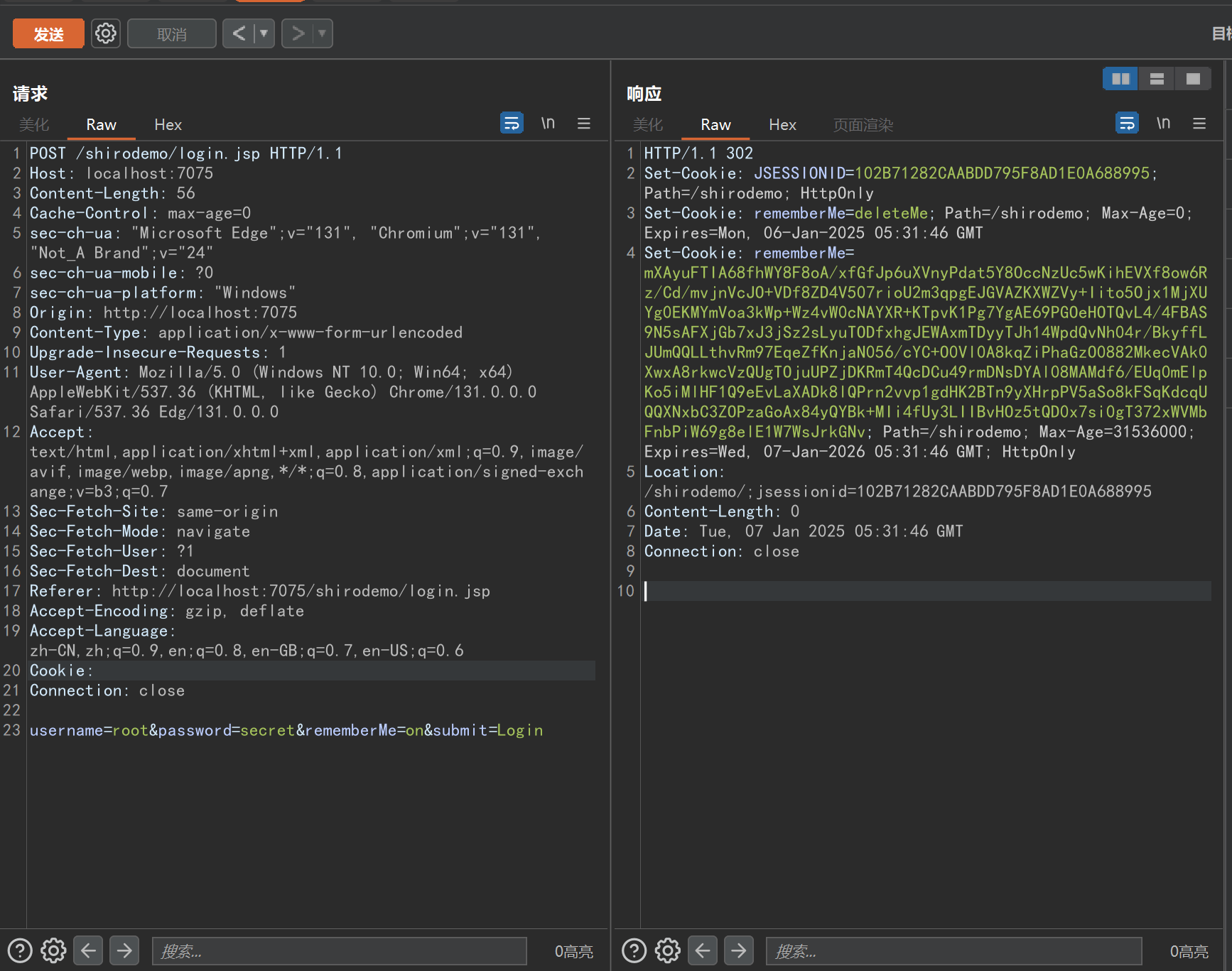The width and height of the screenshot is (1232, 971).
Task: Go to previous request with back arrow
Action: tap(239, 33)
